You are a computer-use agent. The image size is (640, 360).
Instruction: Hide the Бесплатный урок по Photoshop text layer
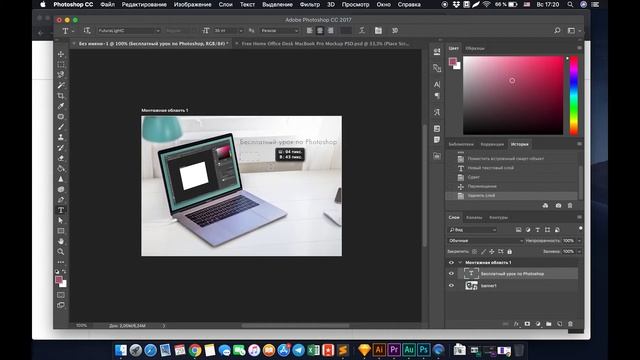[x=451, y=274]
